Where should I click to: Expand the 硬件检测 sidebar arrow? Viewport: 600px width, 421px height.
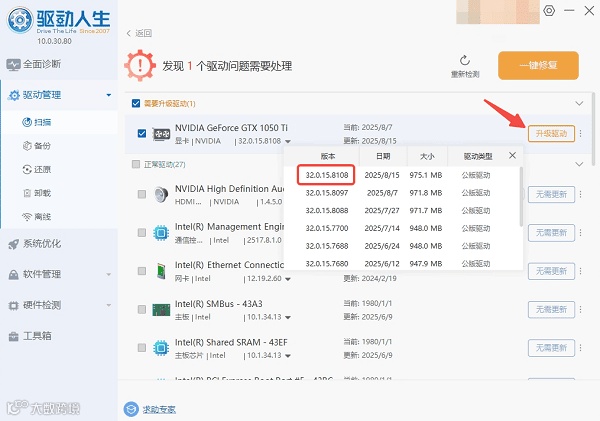pos(109,305)
